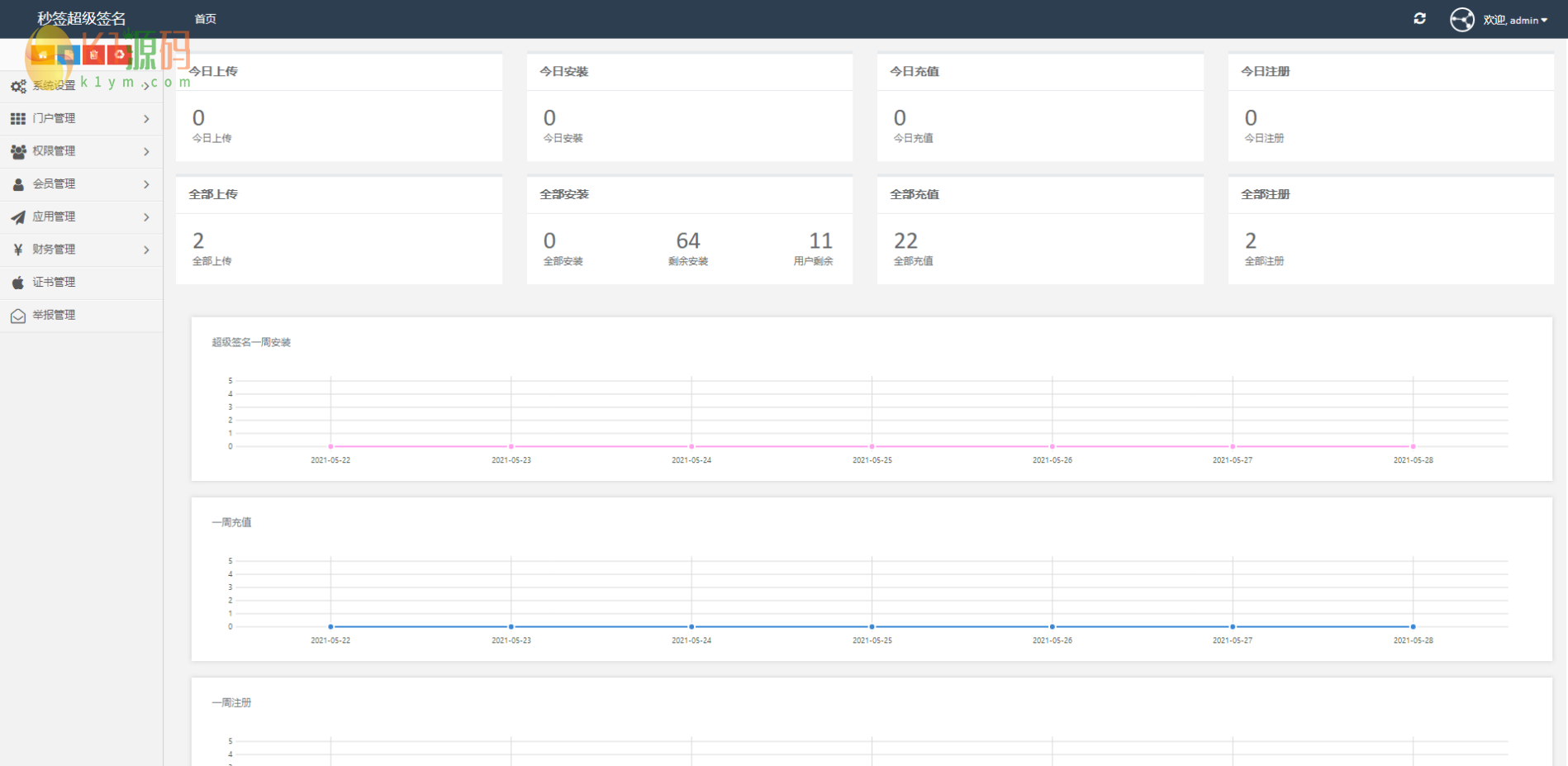1568x766 pixels.
Task: Click the 64 剩余安装 value
Action: click(x=688, y=240)
